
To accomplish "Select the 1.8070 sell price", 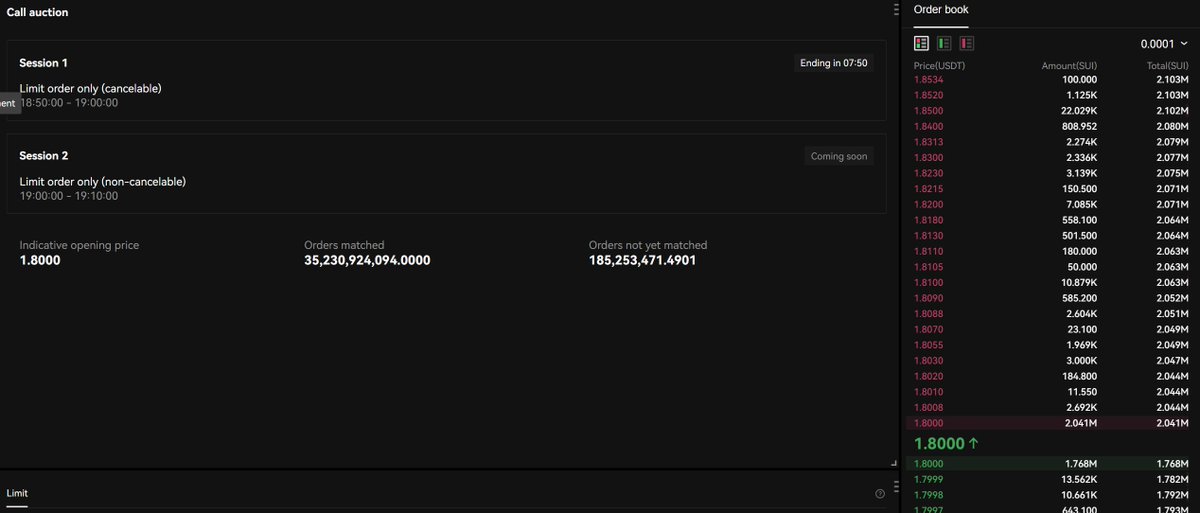I will [x=928, y=329].
